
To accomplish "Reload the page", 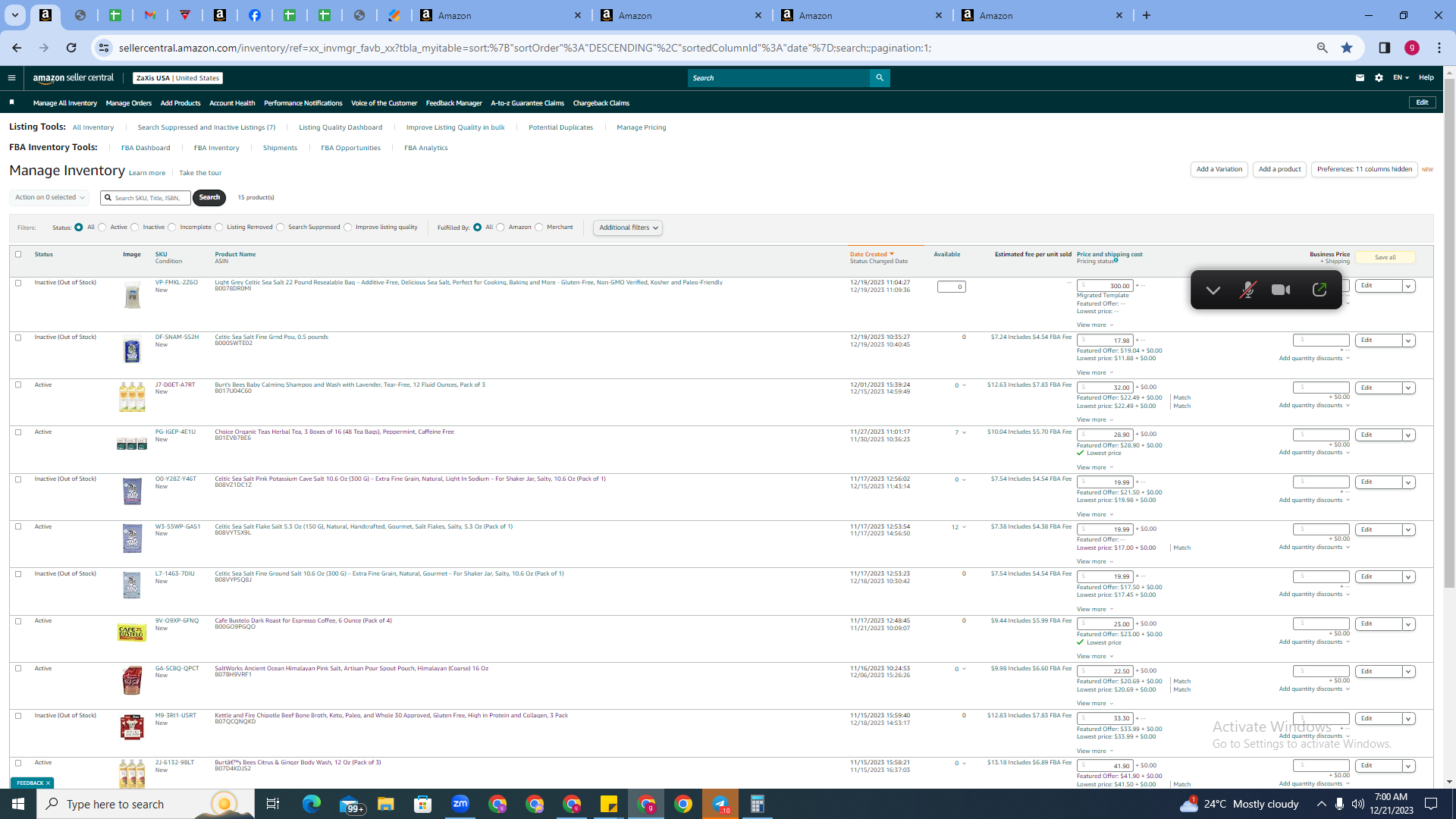I will coord(71,48).
